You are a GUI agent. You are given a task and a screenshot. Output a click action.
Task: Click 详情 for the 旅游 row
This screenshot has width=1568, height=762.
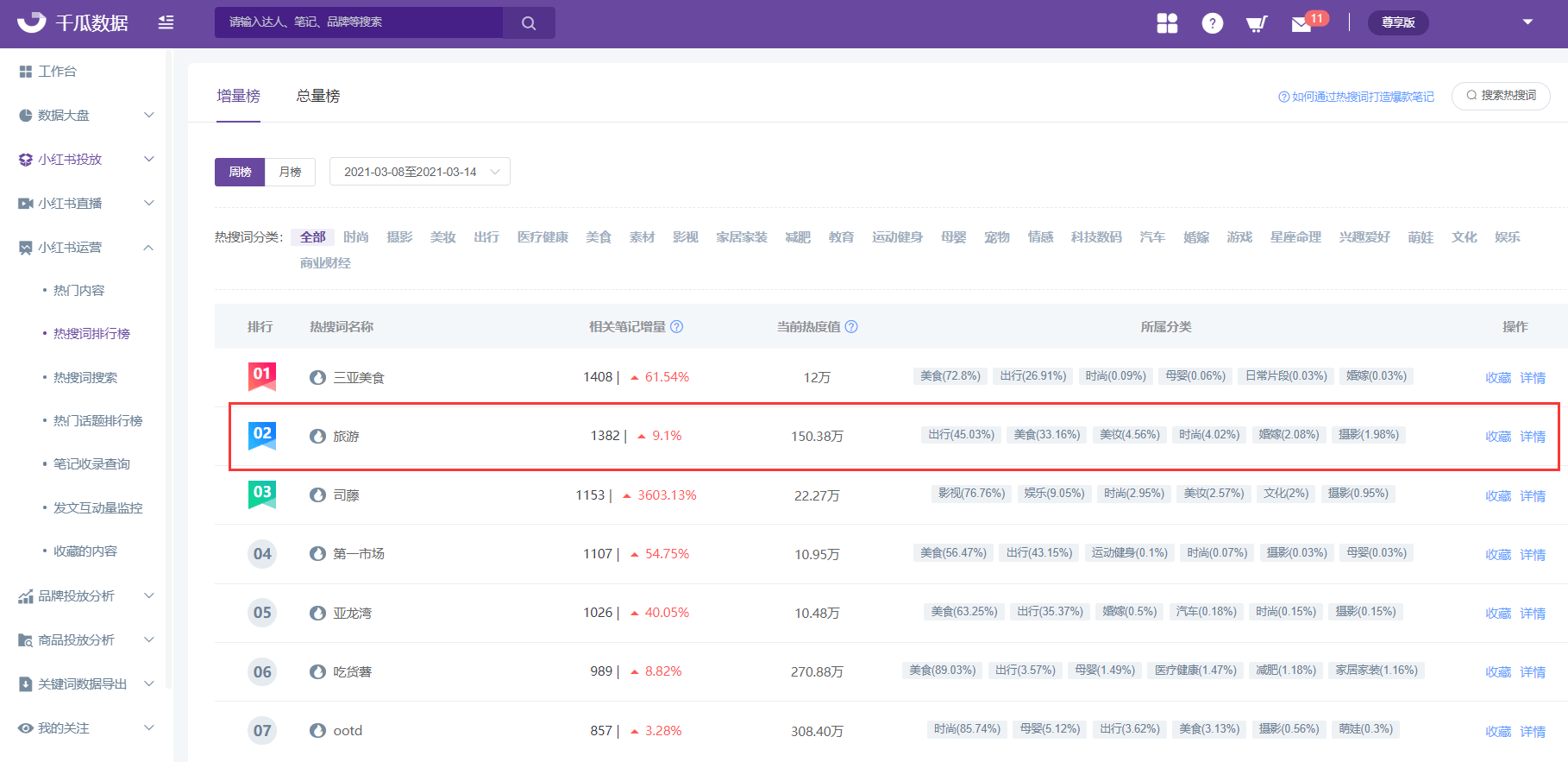pyautogui.click(x=1533, y=437)
